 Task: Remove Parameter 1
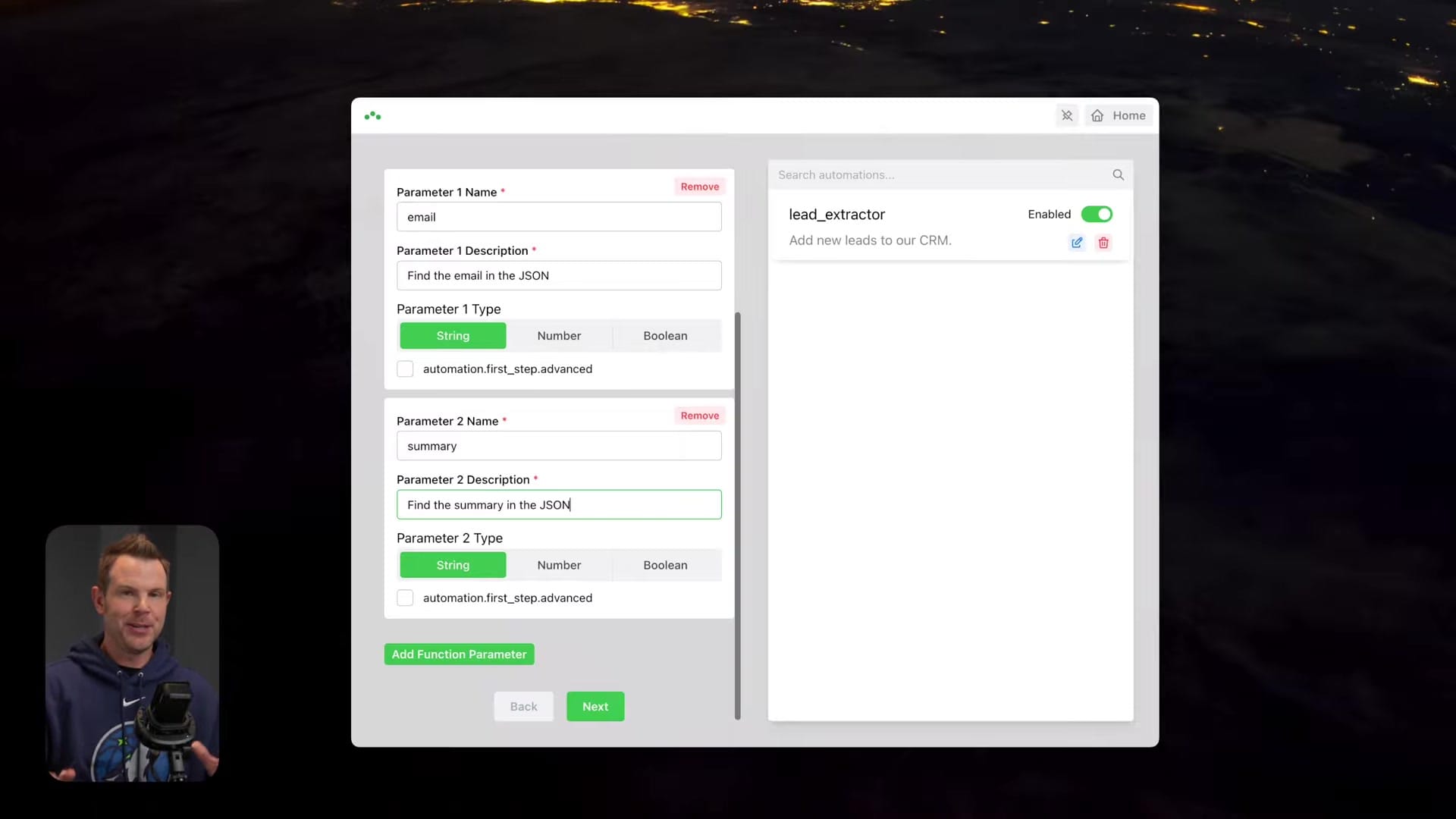[x=699, y=187]
